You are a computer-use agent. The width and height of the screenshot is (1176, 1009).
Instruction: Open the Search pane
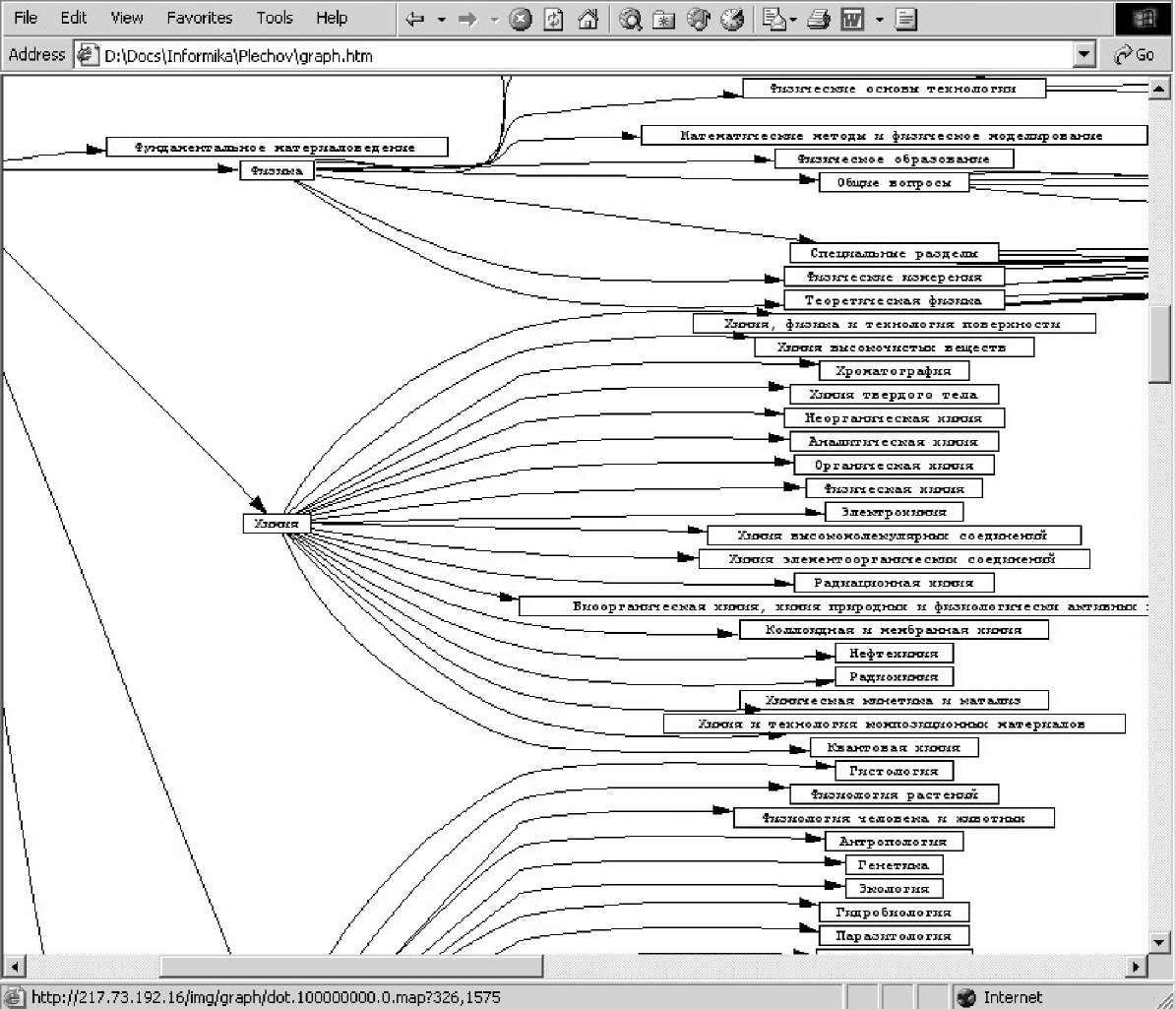click(x=630, y=20)
